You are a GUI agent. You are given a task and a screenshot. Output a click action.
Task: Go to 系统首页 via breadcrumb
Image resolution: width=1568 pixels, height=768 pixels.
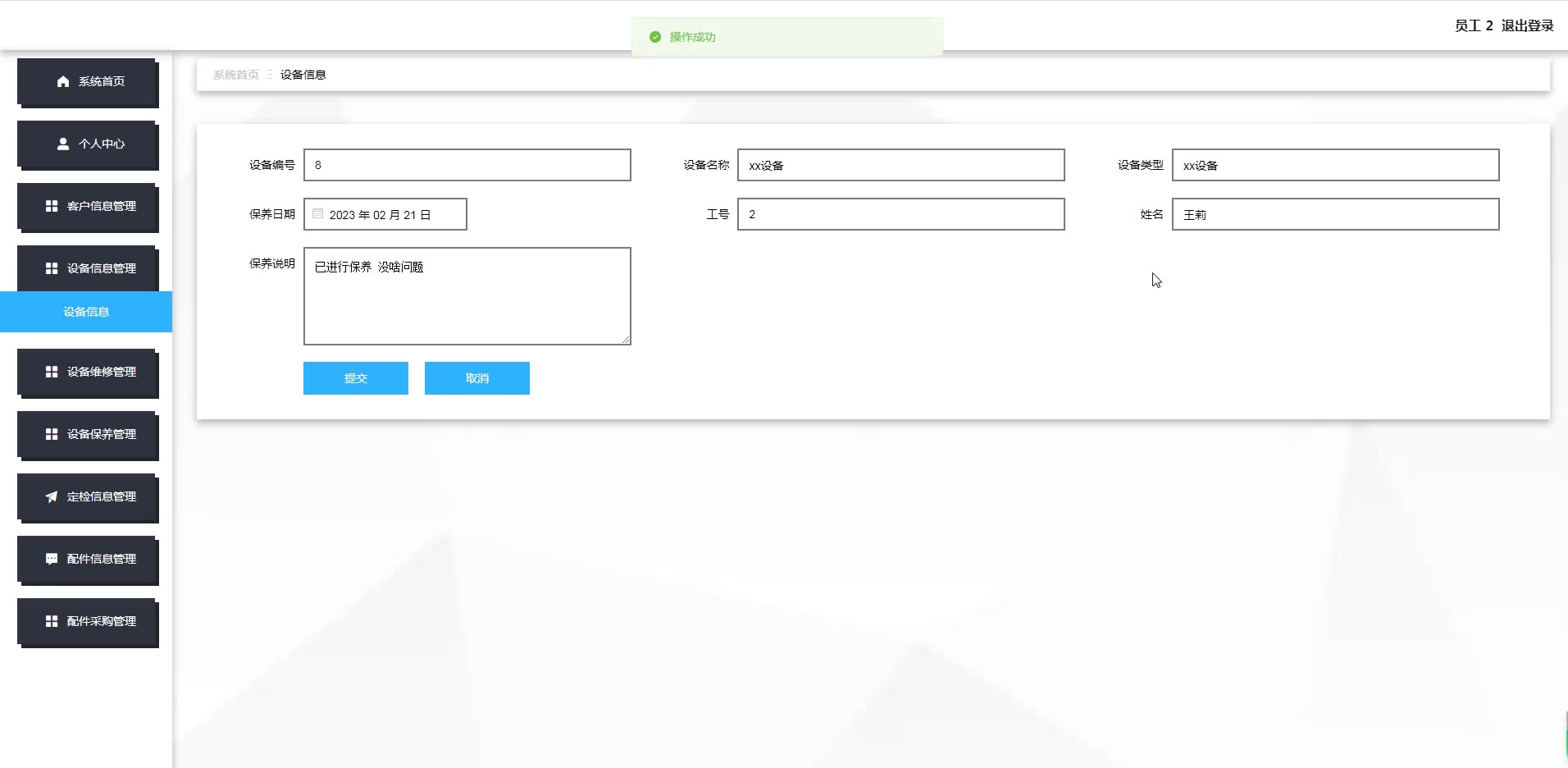(x=236, y=75)
